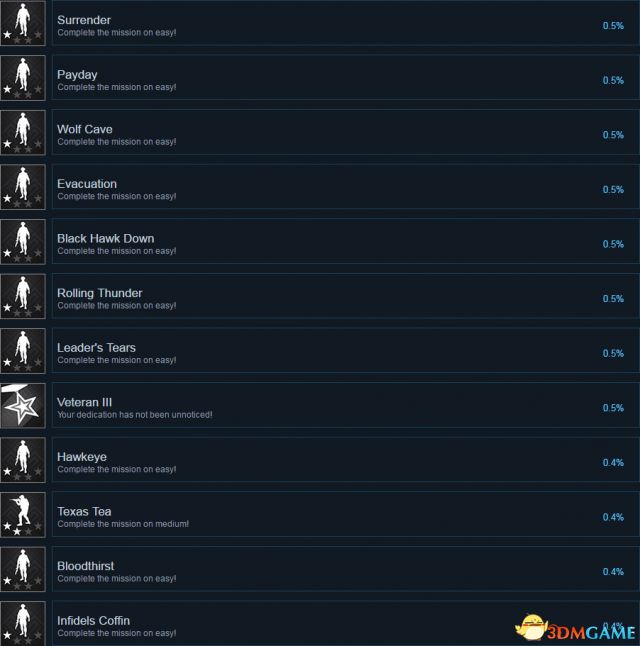Image resolution: width=640 pixels, height=646 pixels.
Task: Click the Black Hawk Down achievement icon
Action: click(x=23, y=241)
